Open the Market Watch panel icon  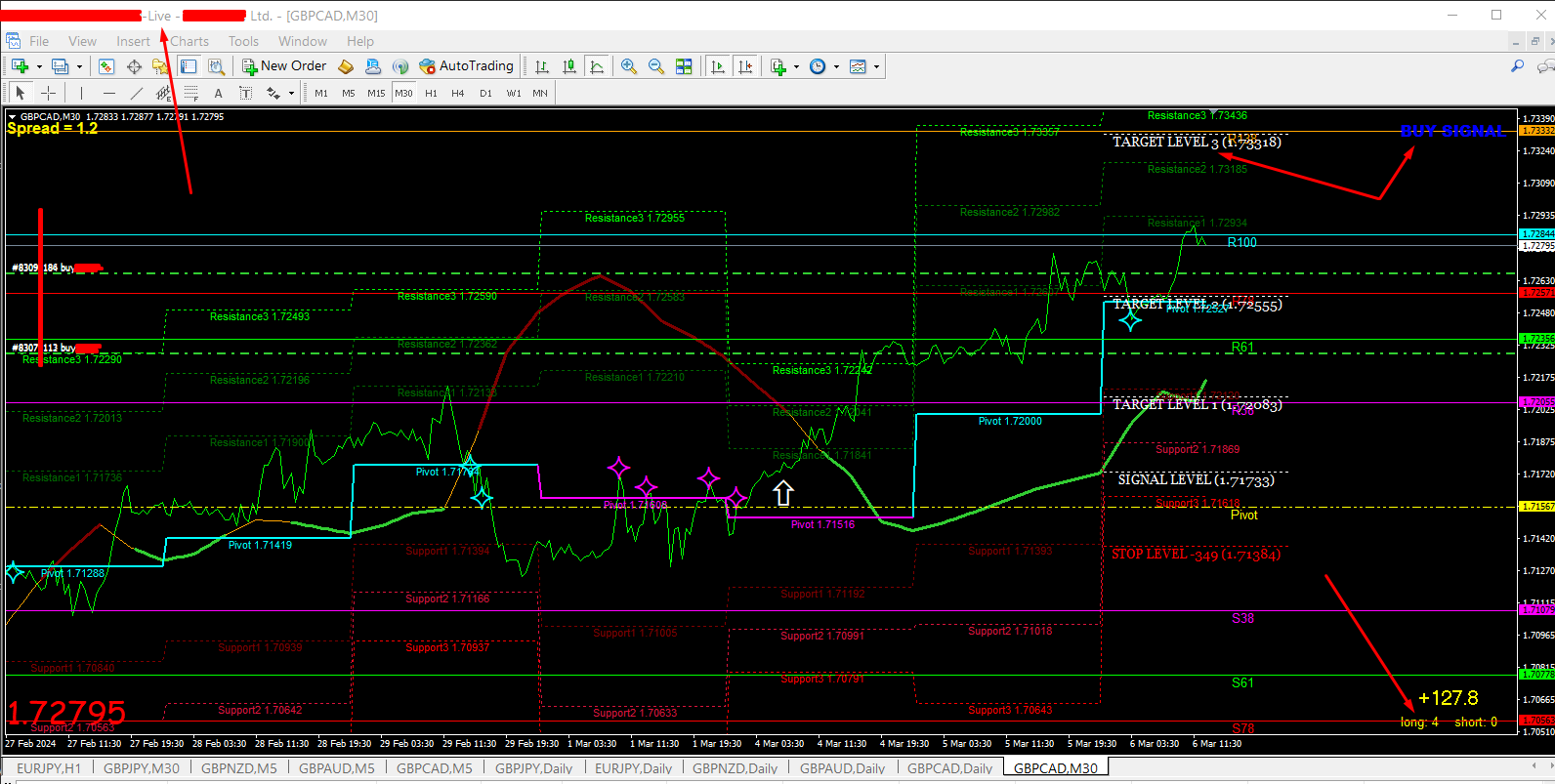pyautogui.click(x=106, y=66)
